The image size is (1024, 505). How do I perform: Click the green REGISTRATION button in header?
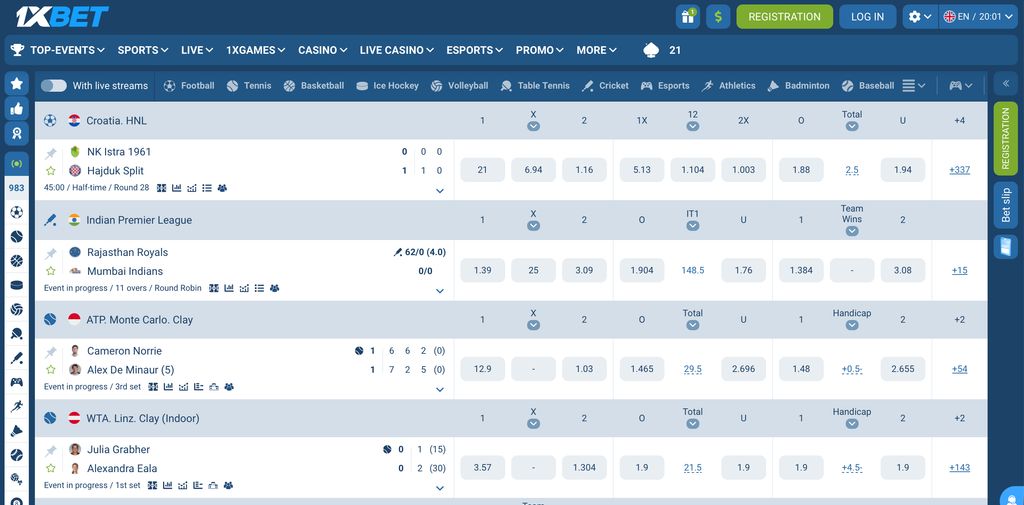784,17
